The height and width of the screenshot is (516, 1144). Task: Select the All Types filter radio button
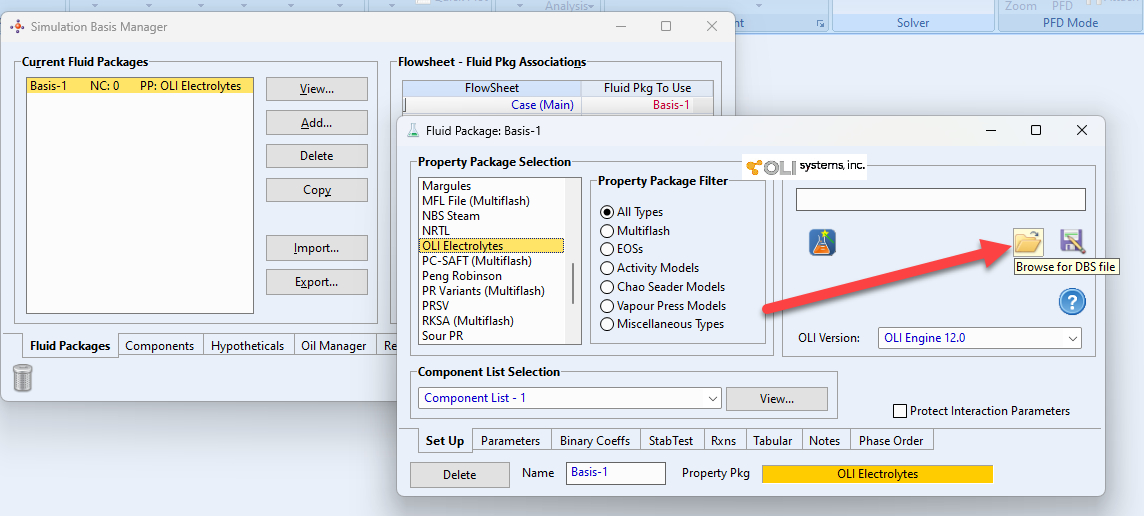[606, 212]
